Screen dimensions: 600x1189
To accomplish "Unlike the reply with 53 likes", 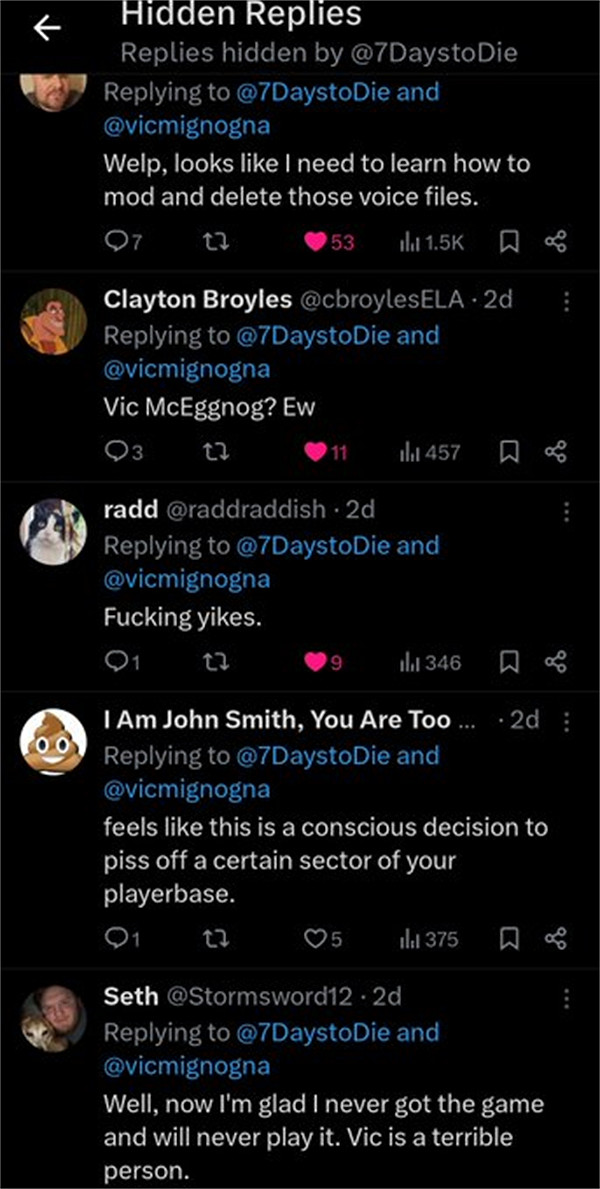I will 315,242.
